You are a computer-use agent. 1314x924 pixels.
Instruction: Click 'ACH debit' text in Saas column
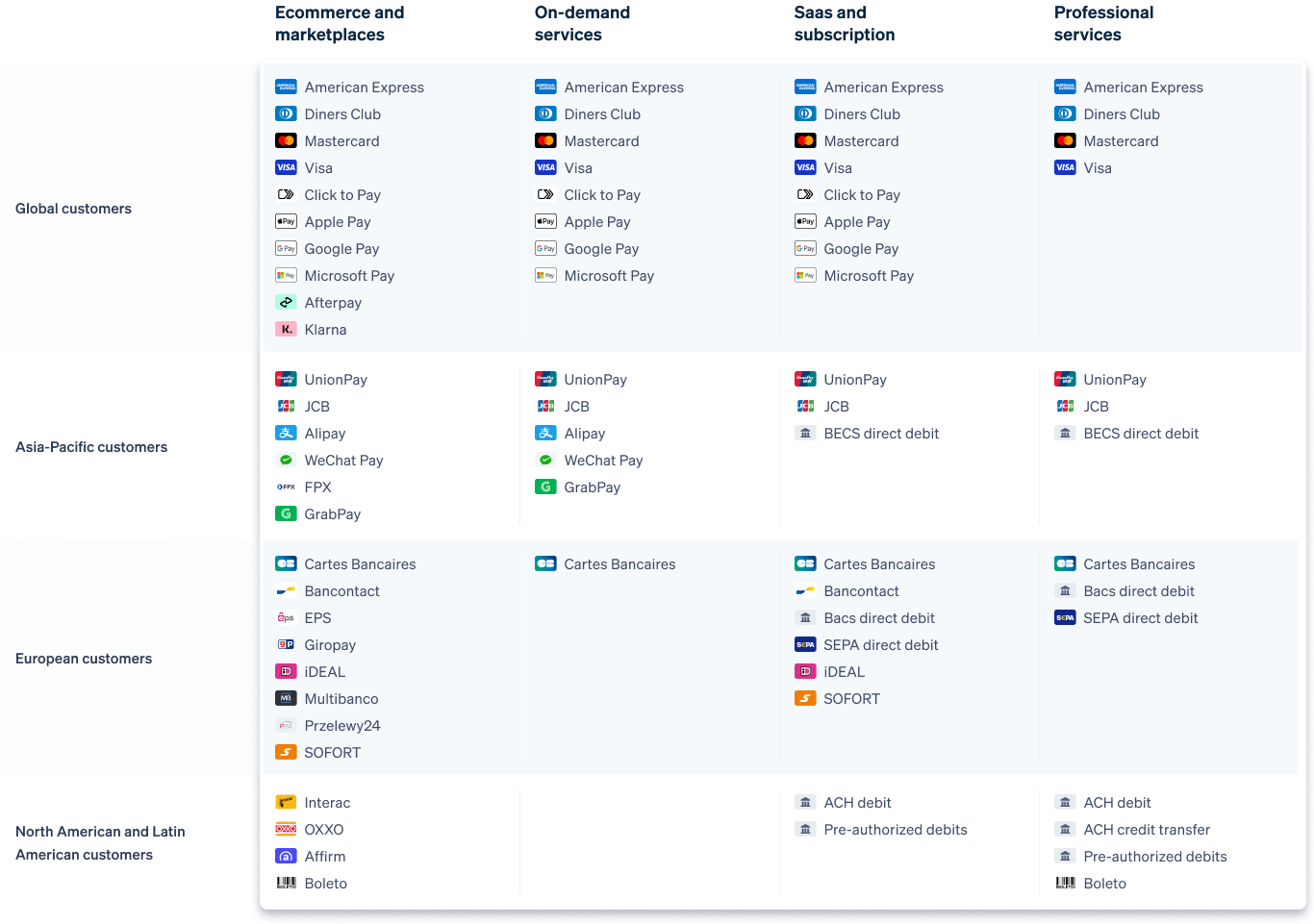[x=857, y=803]
